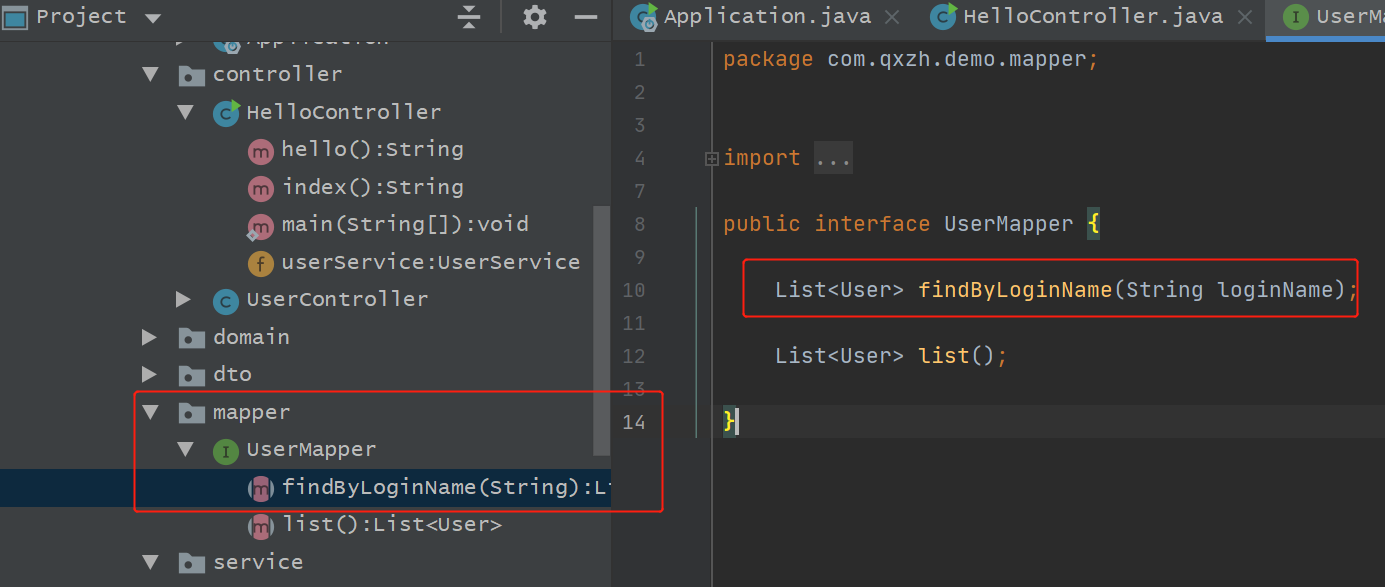Open the Project view dropdown
This screenshot has width=1385, height=587.
153,18
